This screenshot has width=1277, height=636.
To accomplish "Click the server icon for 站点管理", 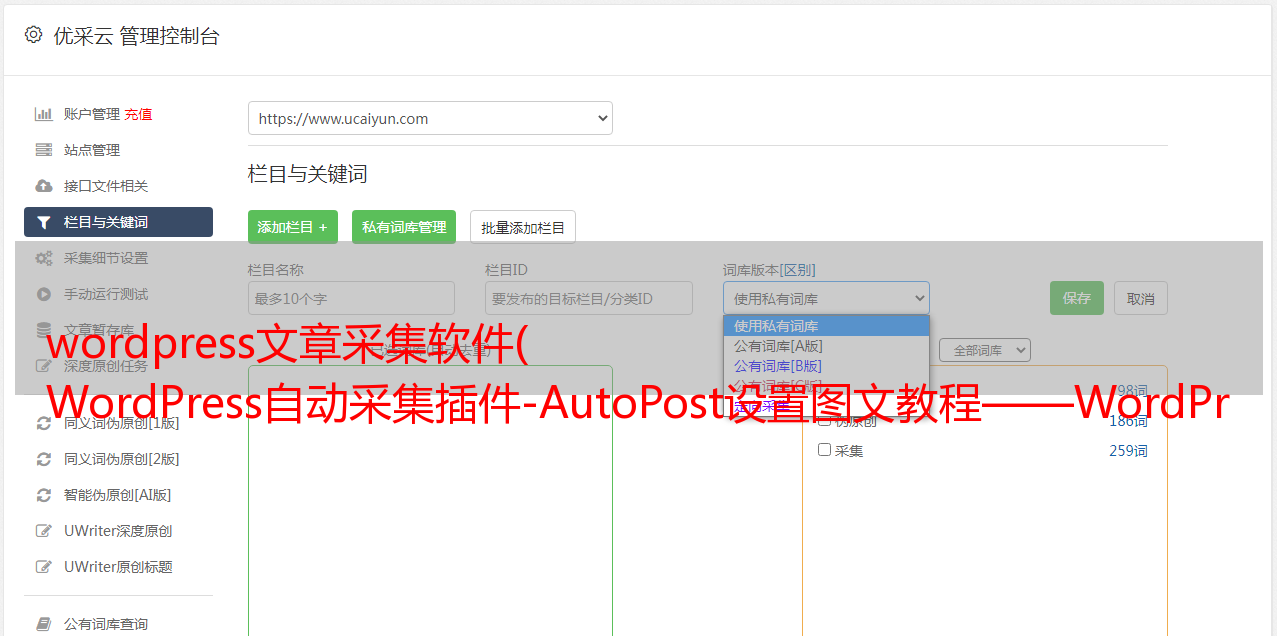I will pos(44,150).
